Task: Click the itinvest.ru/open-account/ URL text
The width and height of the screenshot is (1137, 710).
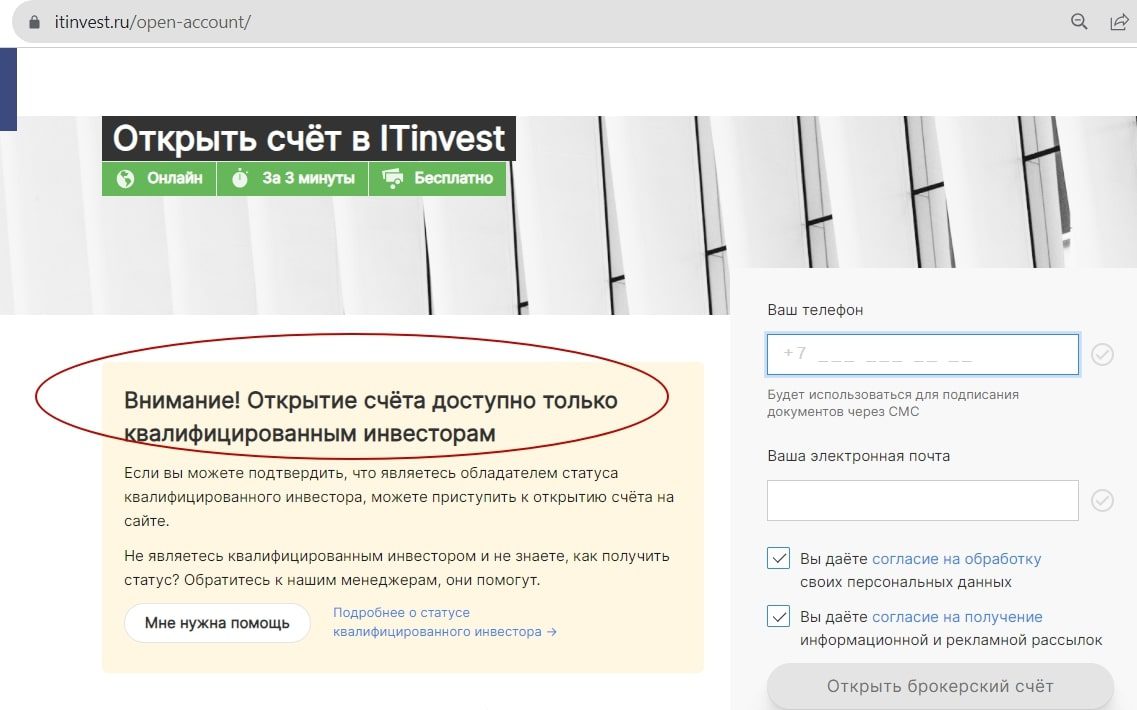Action: pyautogui.click(x=152, y=22)
